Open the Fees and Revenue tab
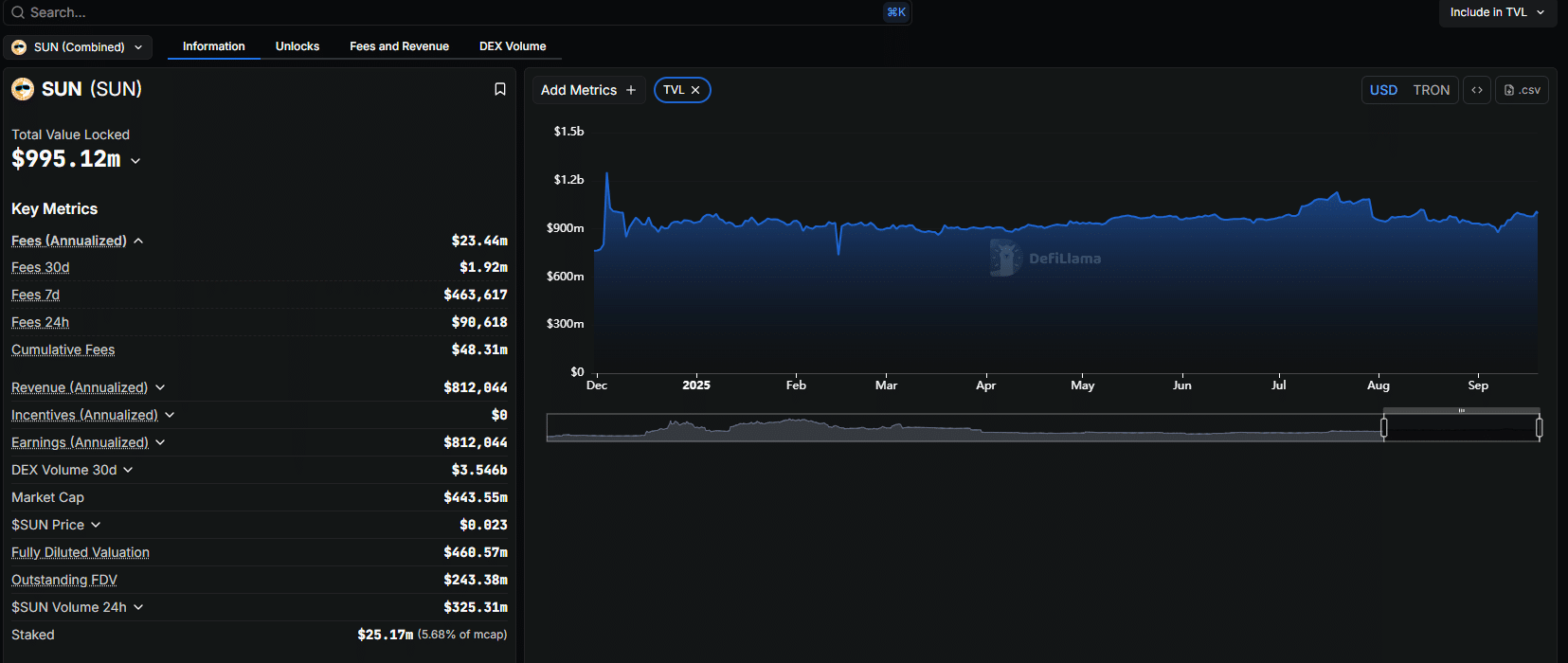The width and height of the screenshot is (1568, 663). coord(399,46)
